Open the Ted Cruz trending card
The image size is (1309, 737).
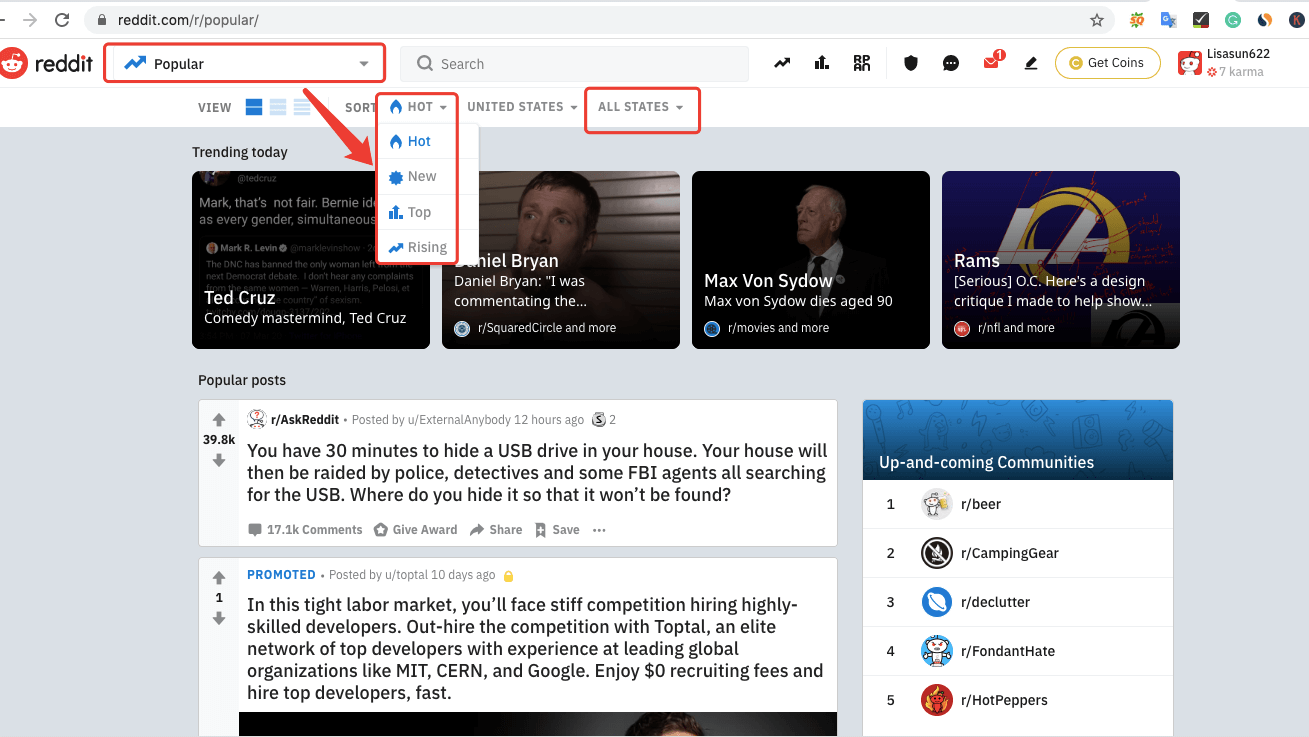click(x=311, y=260)
